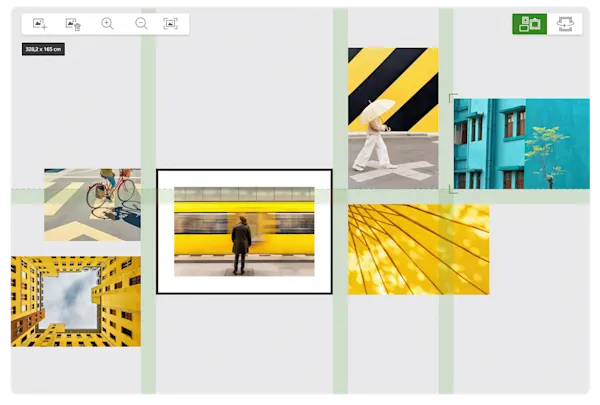Select the cyclist on crosswalk picture
This screenshot has height=405, width=600.
[92, 205]
